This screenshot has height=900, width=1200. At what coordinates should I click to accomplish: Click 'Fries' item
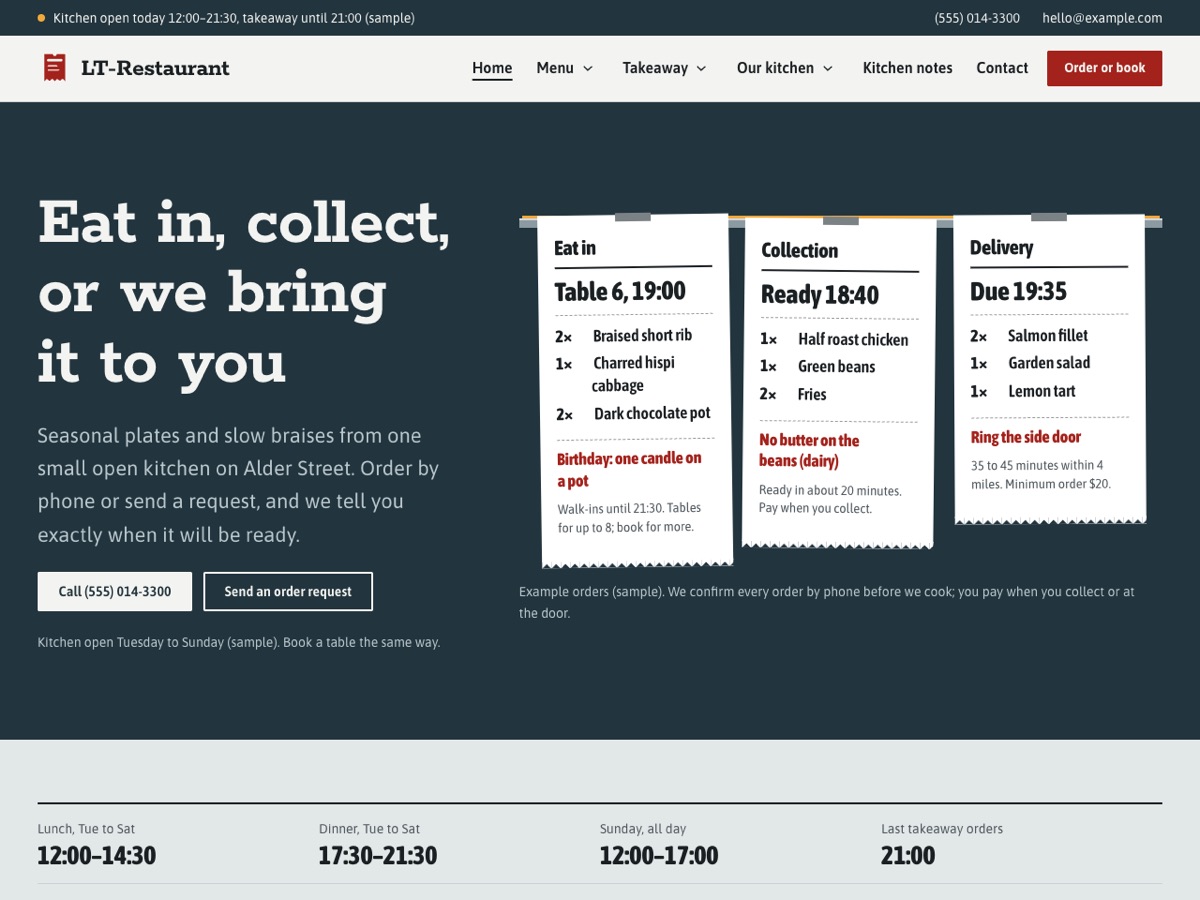pos(812,395)
